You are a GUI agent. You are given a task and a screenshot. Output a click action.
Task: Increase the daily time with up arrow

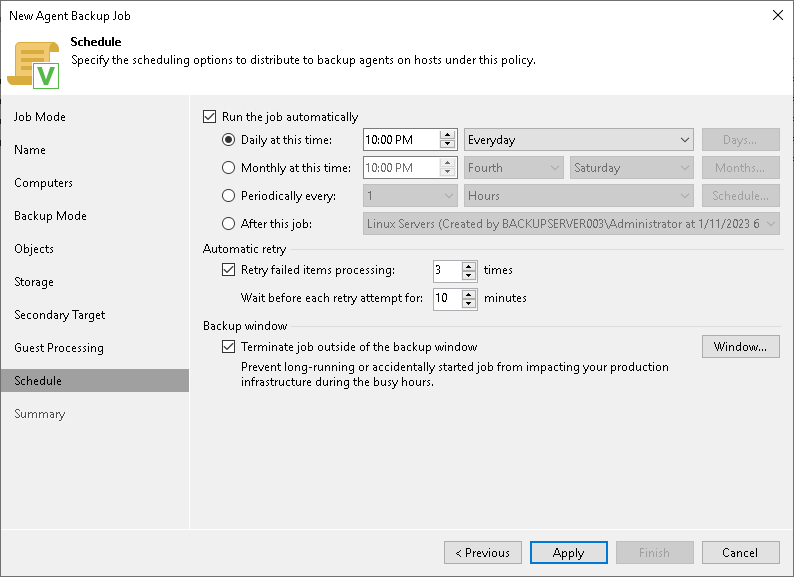tap(448, 135)
